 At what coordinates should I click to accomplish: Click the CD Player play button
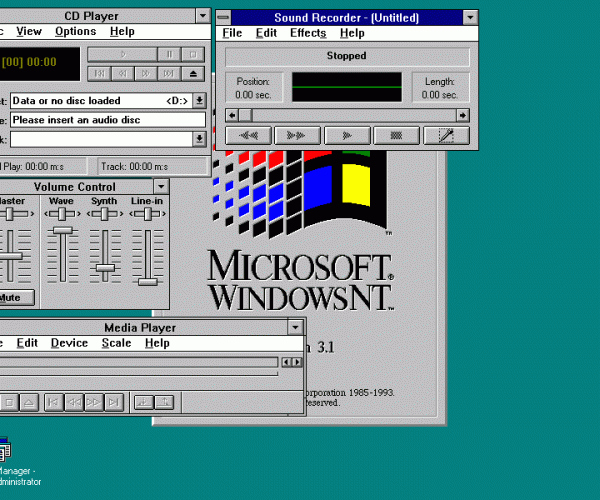point(122,55)
